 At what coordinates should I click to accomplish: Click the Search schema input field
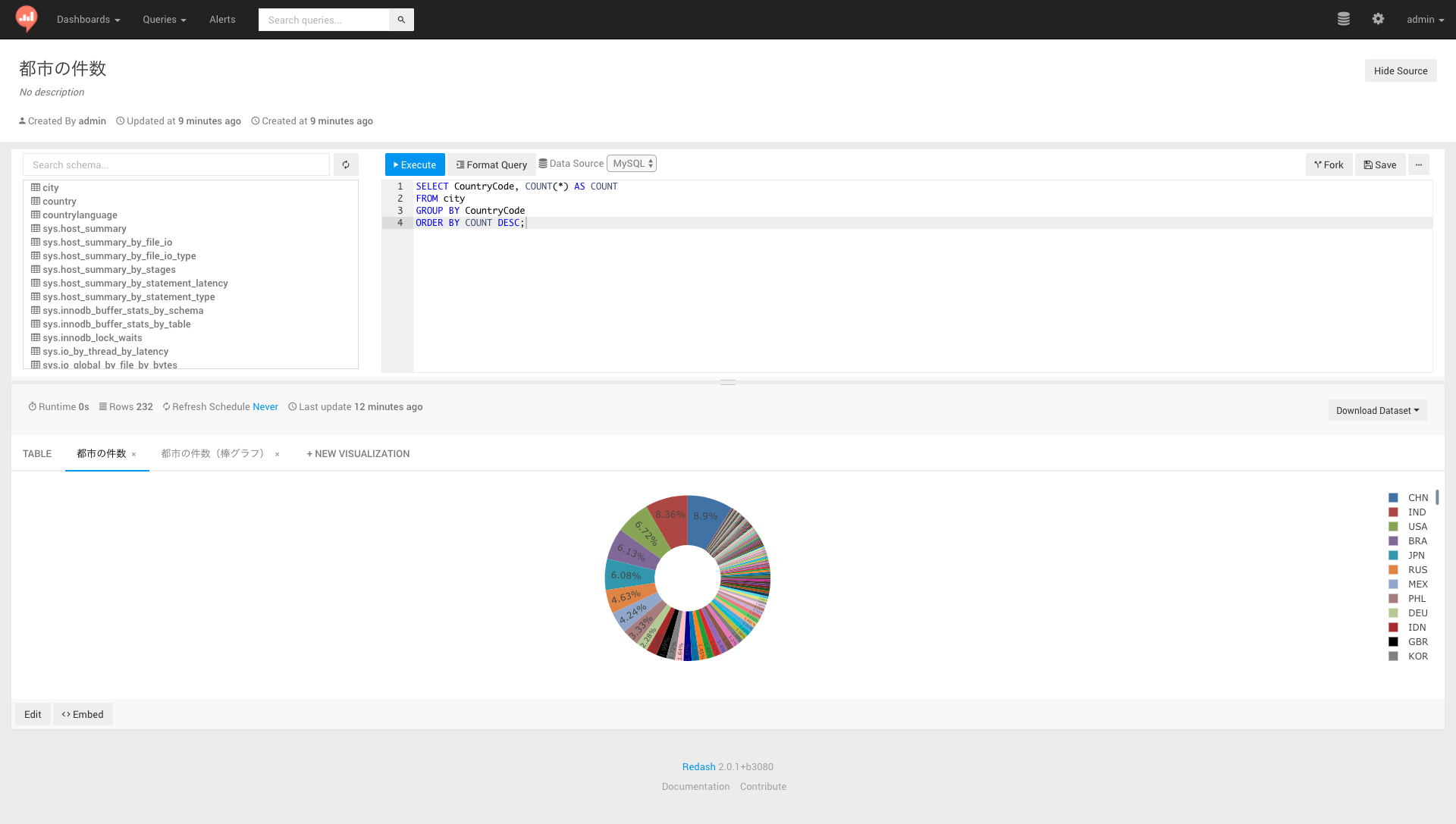point(176,164)
